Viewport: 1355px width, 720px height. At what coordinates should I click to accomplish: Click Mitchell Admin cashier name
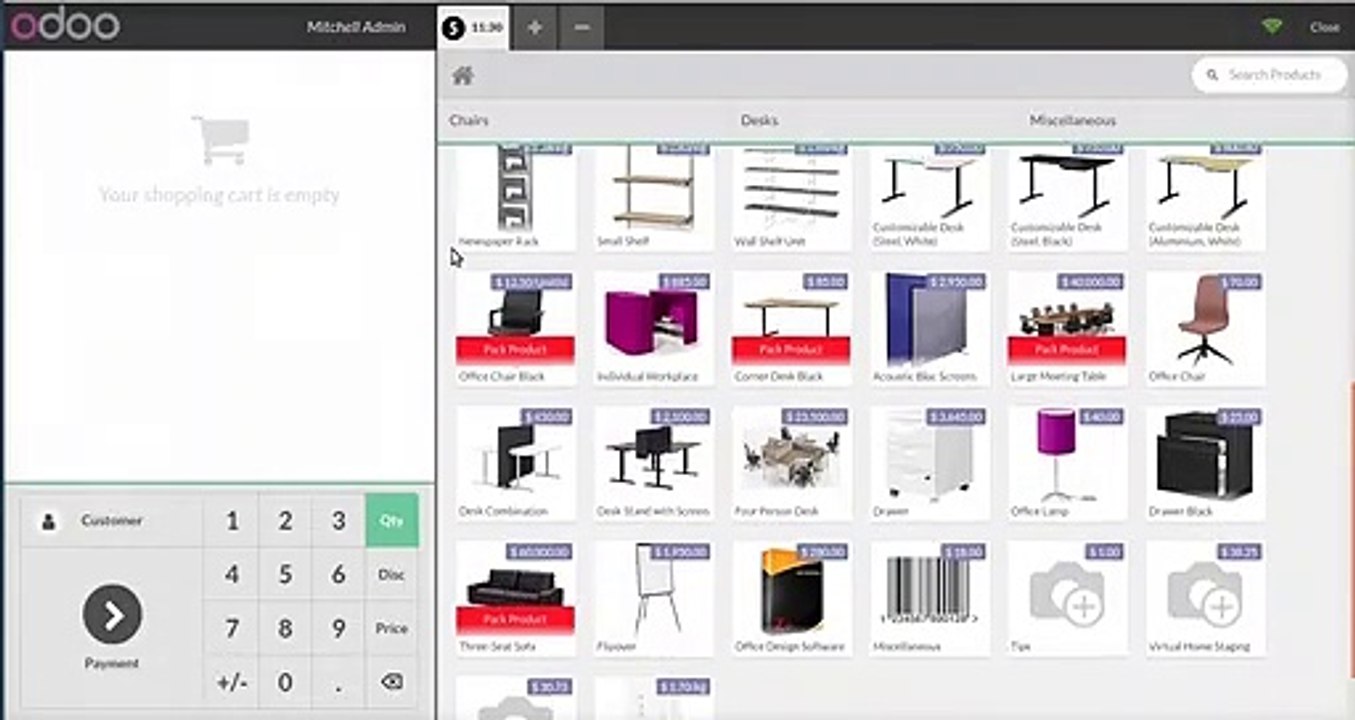click(356, 27)
